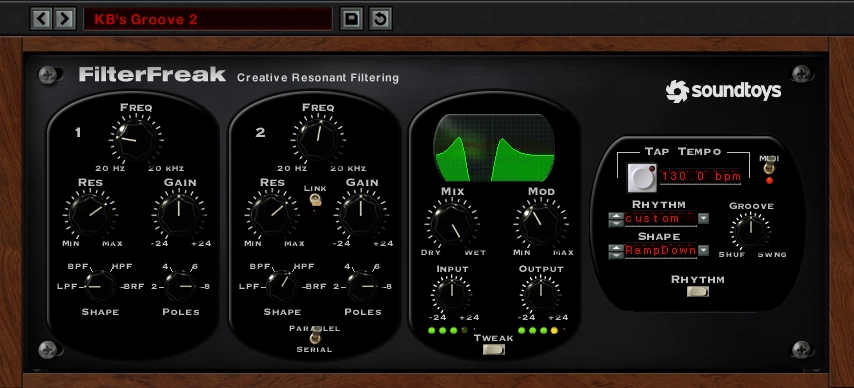
Task: Save the current preset
Action: 352,19
